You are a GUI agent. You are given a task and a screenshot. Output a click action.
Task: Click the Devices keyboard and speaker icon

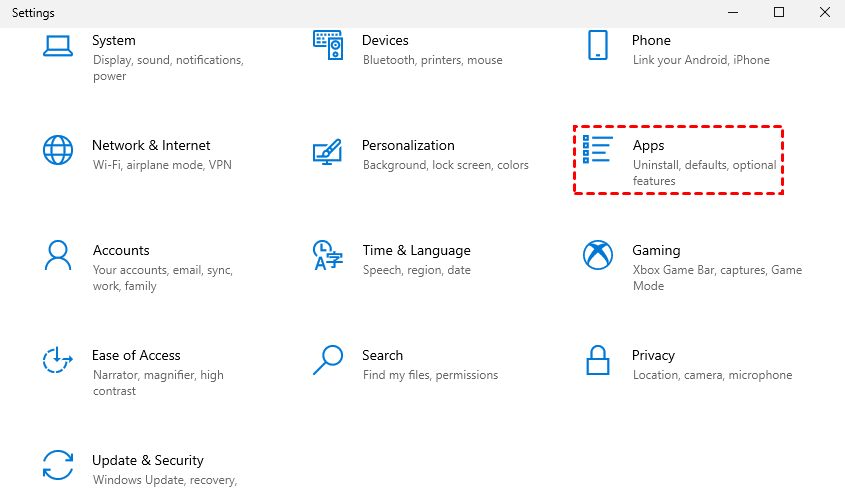coord(328,46)
